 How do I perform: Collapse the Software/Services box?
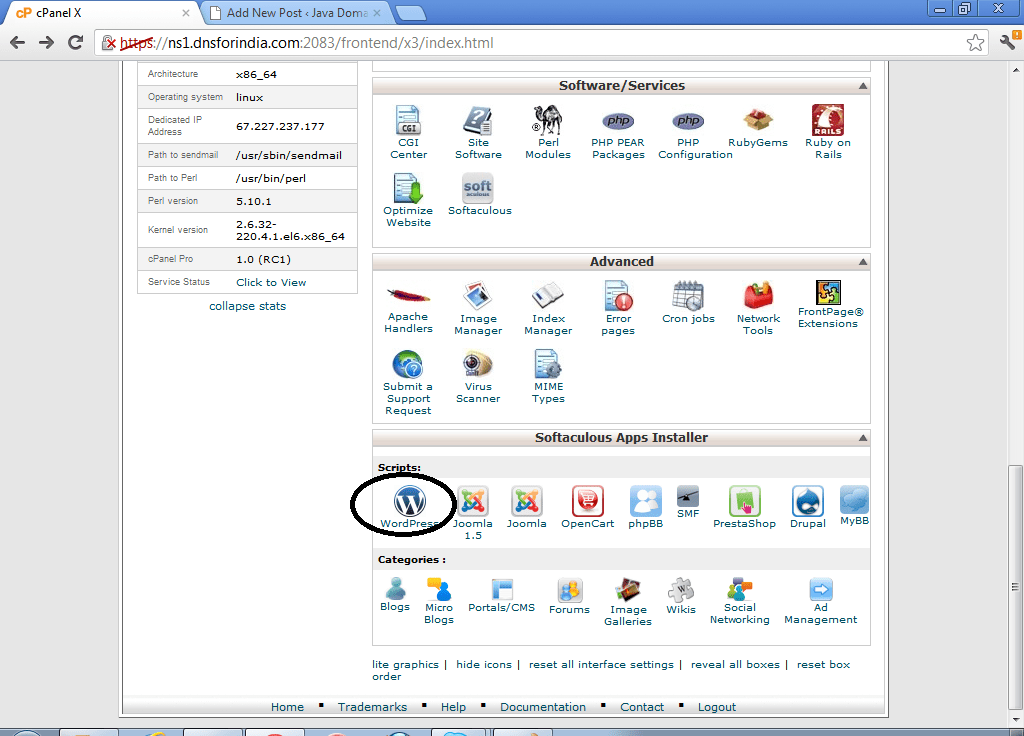(863, 86)
